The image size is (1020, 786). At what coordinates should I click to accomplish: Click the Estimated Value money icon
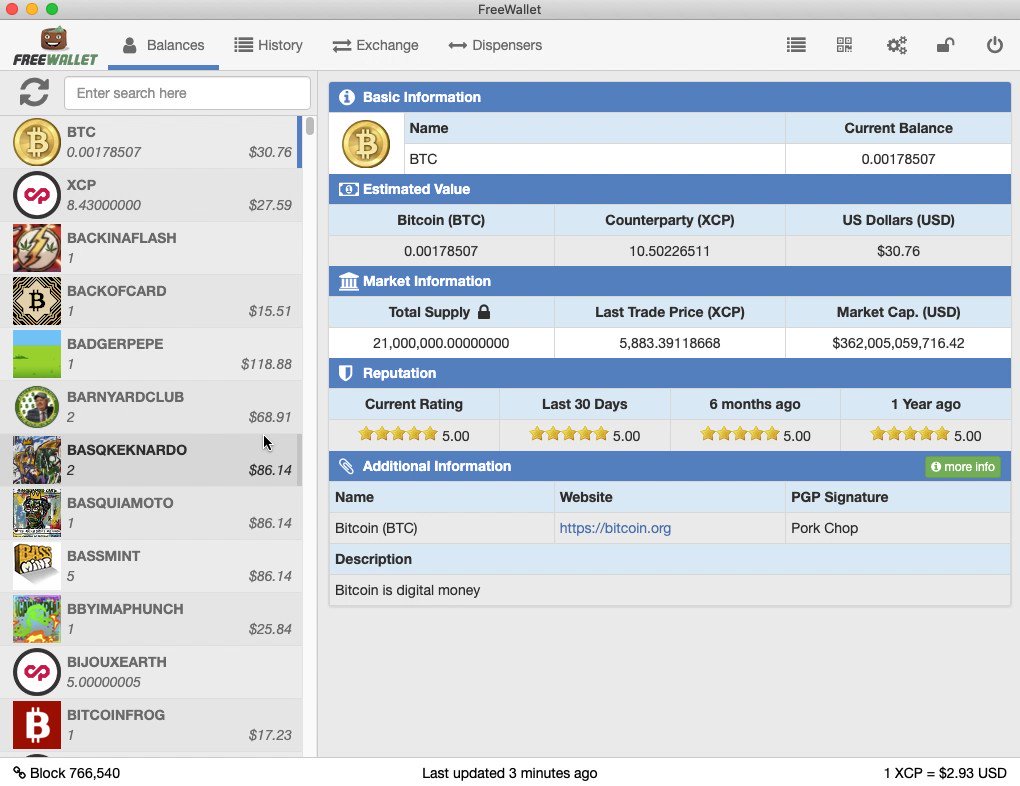(x=349, y=189)
